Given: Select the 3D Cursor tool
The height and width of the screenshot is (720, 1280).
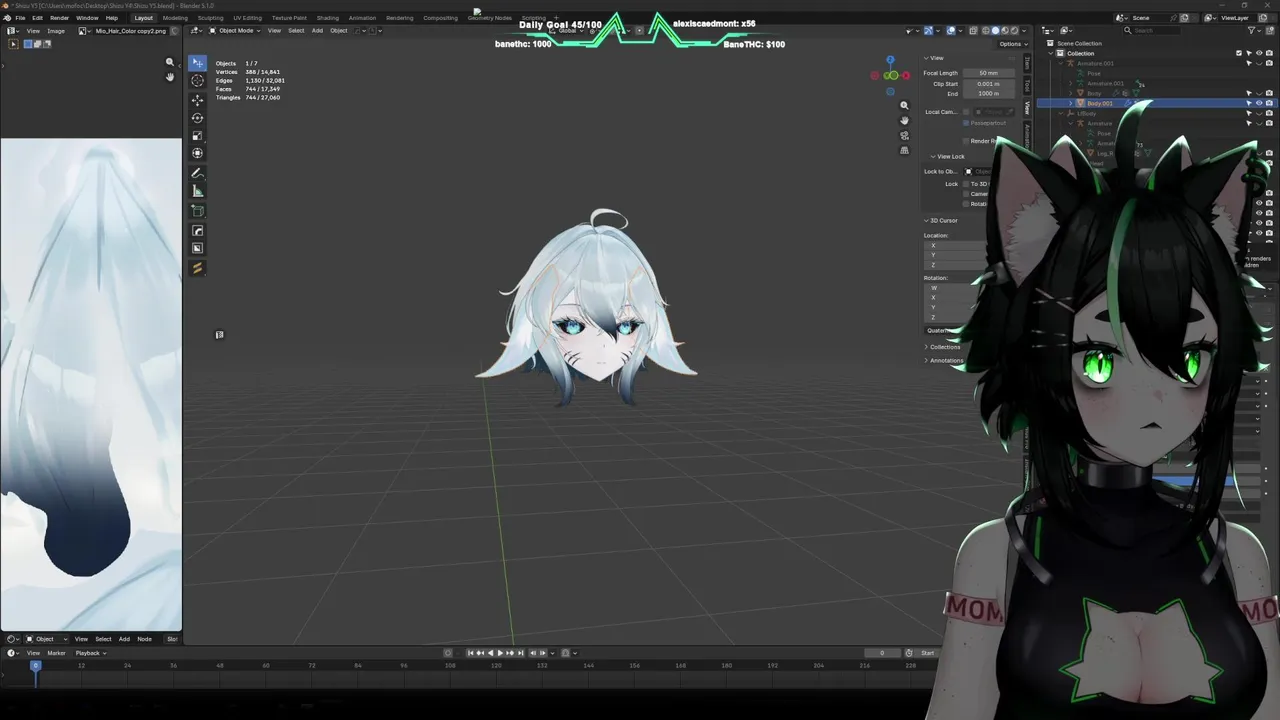Looking at the screenshot, I should click(x=197, y=81).
